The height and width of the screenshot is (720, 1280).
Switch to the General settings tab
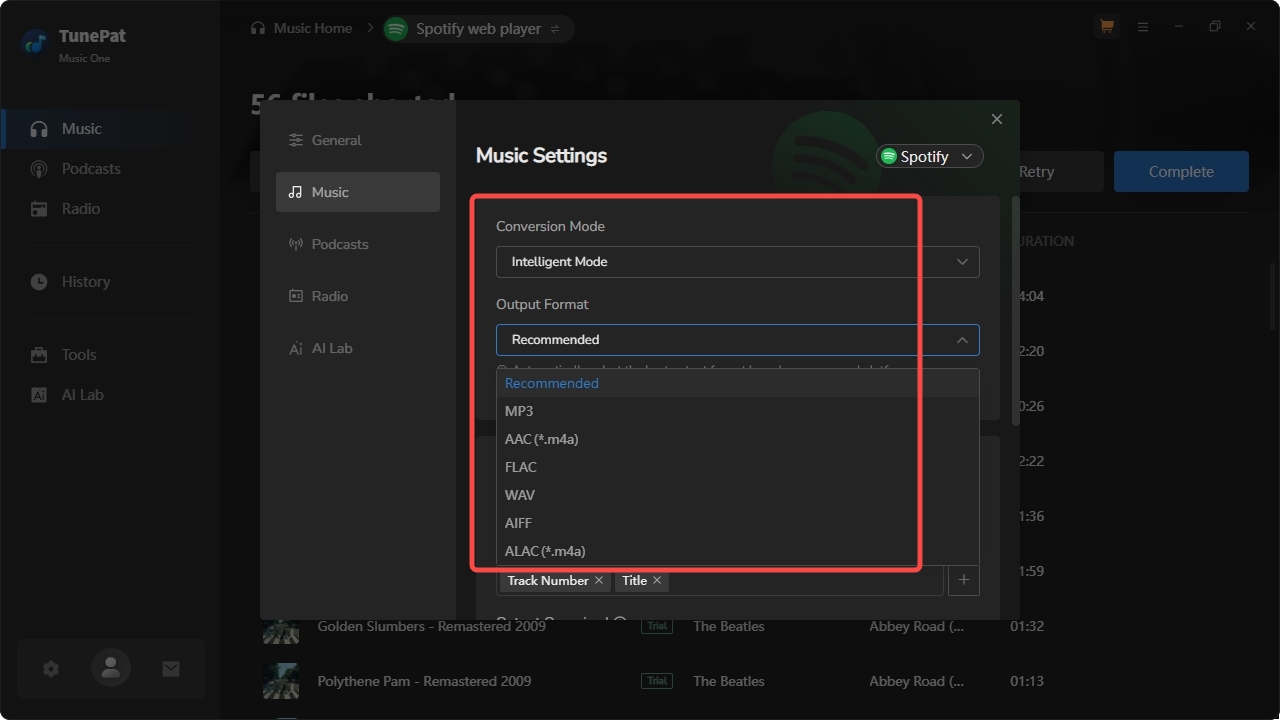click(x=337, y=140)
